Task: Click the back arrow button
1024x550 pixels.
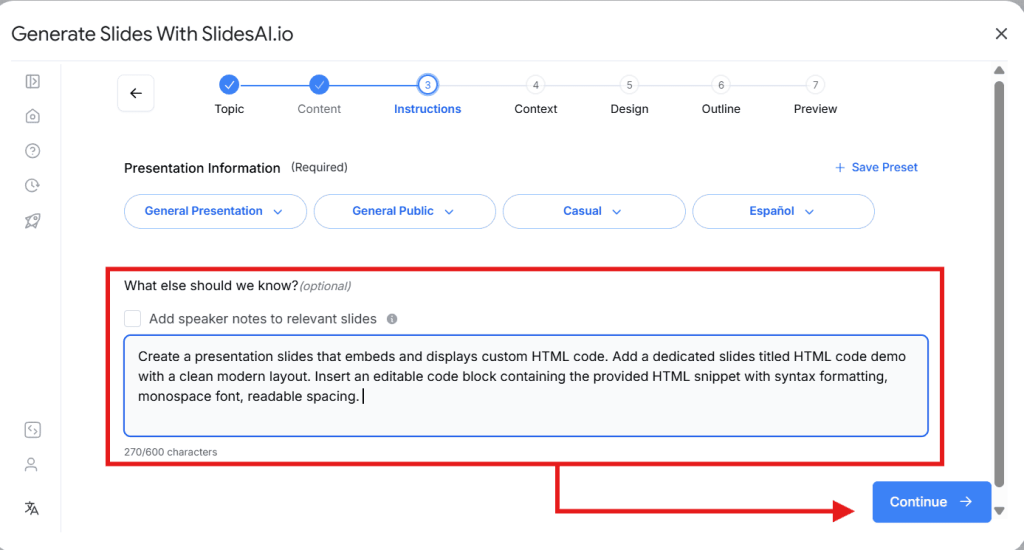Action: [136, 93]
